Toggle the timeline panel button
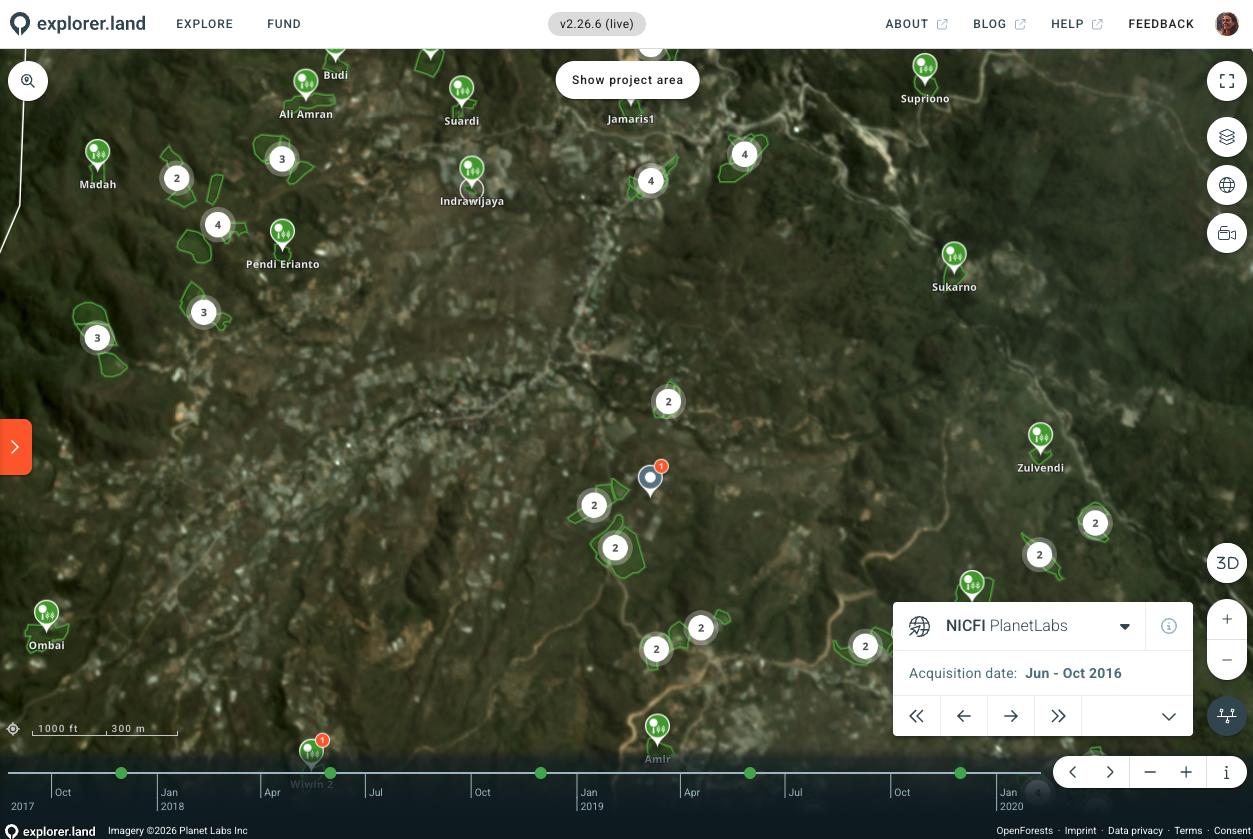The width and height of the screenshot is (1253, 839). (x=1227, y=716)
